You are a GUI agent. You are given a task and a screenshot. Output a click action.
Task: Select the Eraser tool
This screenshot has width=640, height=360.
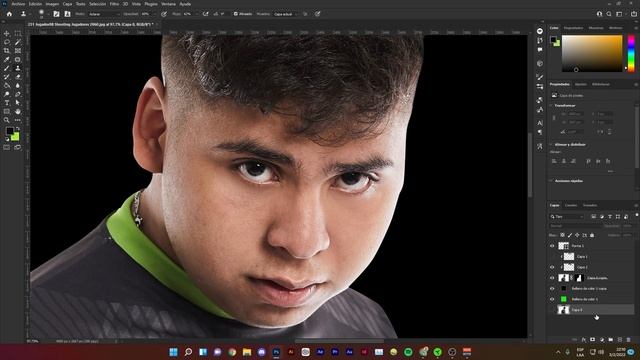tap(18, 77)
